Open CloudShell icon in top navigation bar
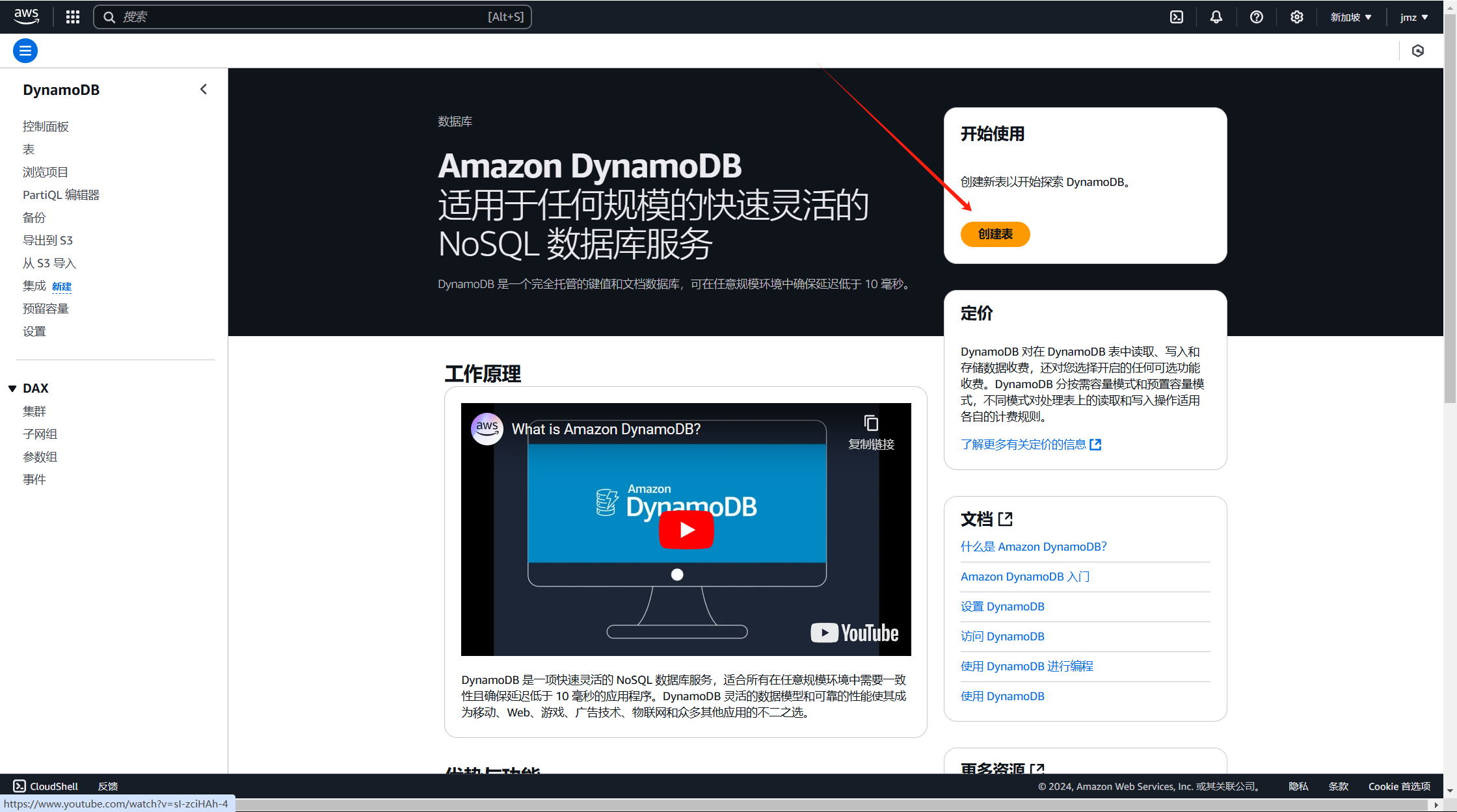 (1177, 17)
